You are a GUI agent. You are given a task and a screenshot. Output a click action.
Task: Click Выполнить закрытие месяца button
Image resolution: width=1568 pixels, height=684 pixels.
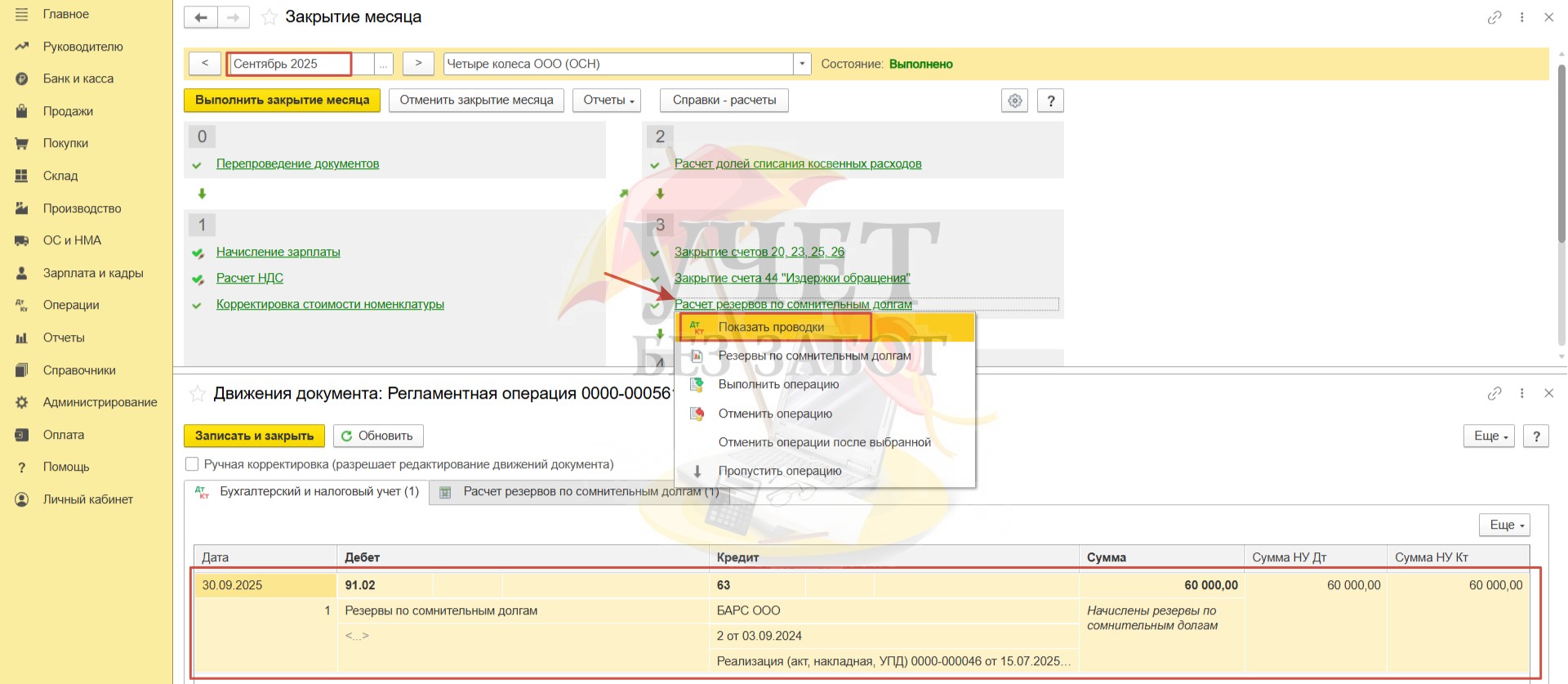282,100
